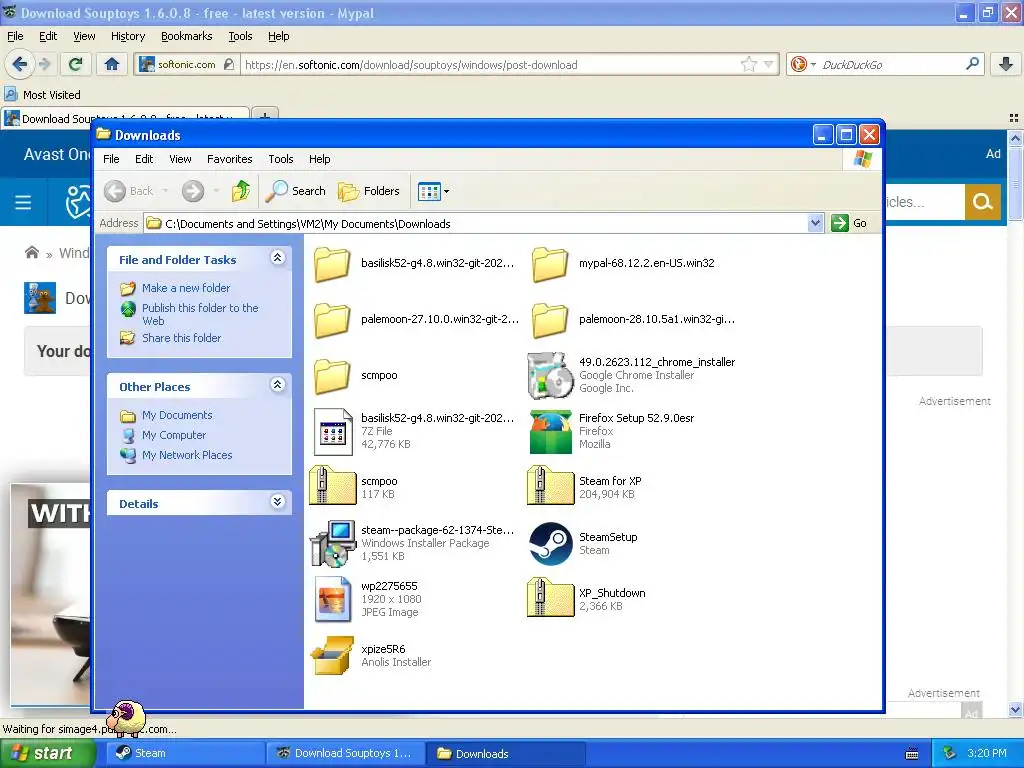Select the scmpoo folder icon
This screenshot has width=1024, height=768.
point(332,376)
